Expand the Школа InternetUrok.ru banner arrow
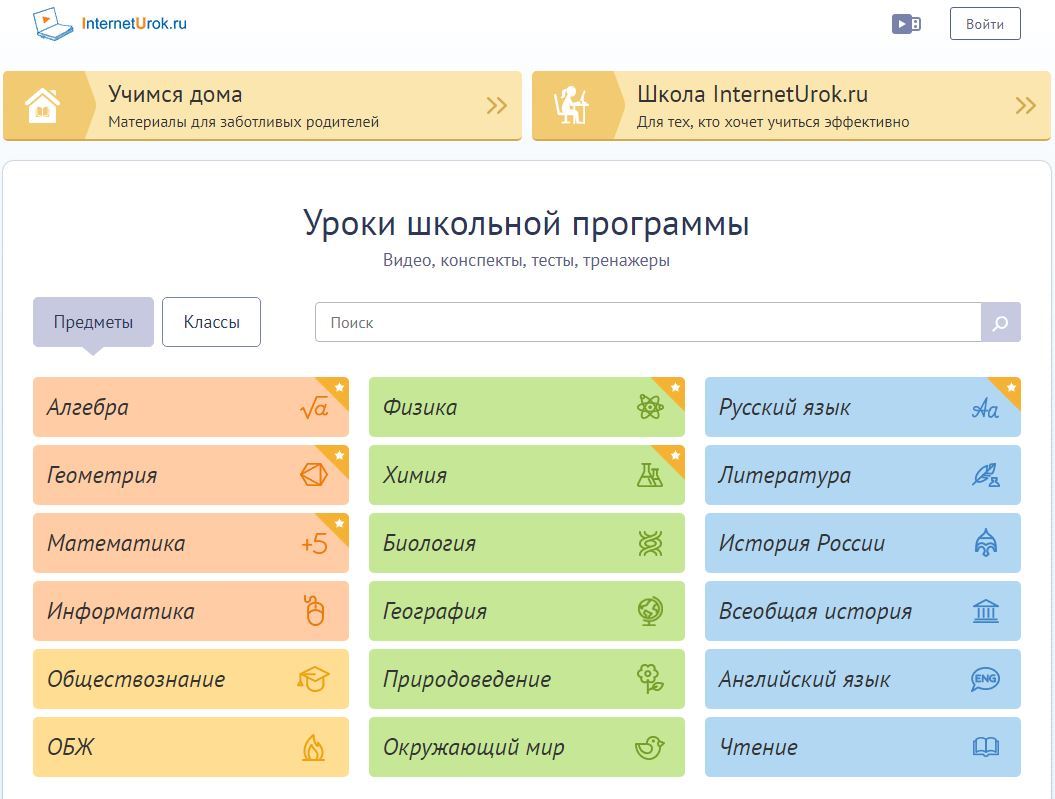 click(x=1025, y=106)
